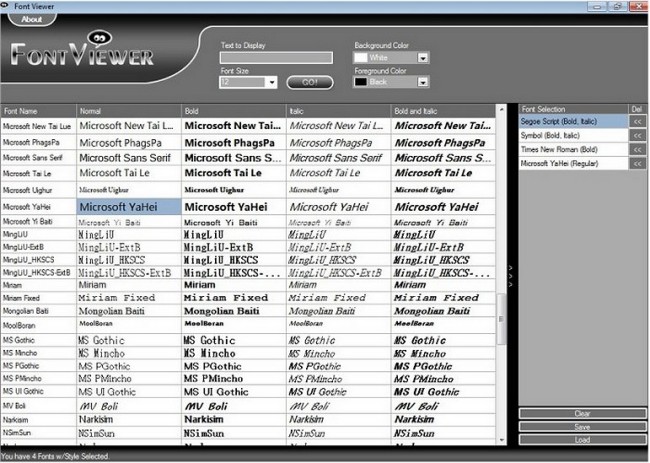Click the Save button
The height and width of the screenshot is (463, 650).
click(582, 427)
